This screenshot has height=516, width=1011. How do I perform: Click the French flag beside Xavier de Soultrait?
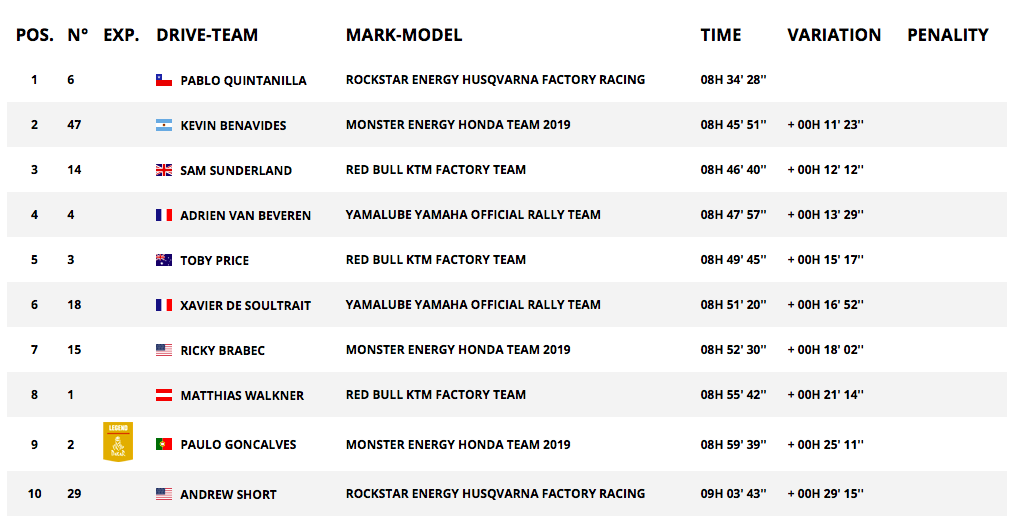click(x=164, y=305)
